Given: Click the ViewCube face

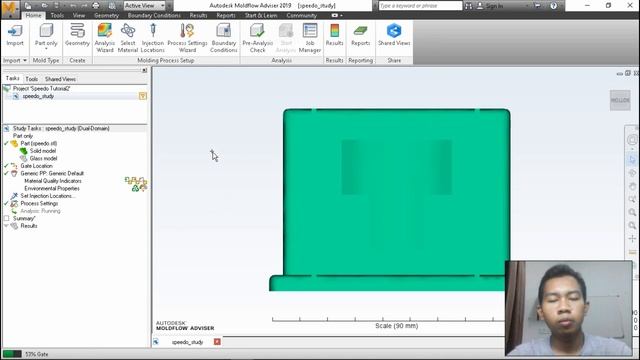Looking at the screenshot, I should click(x=620, y=100).
